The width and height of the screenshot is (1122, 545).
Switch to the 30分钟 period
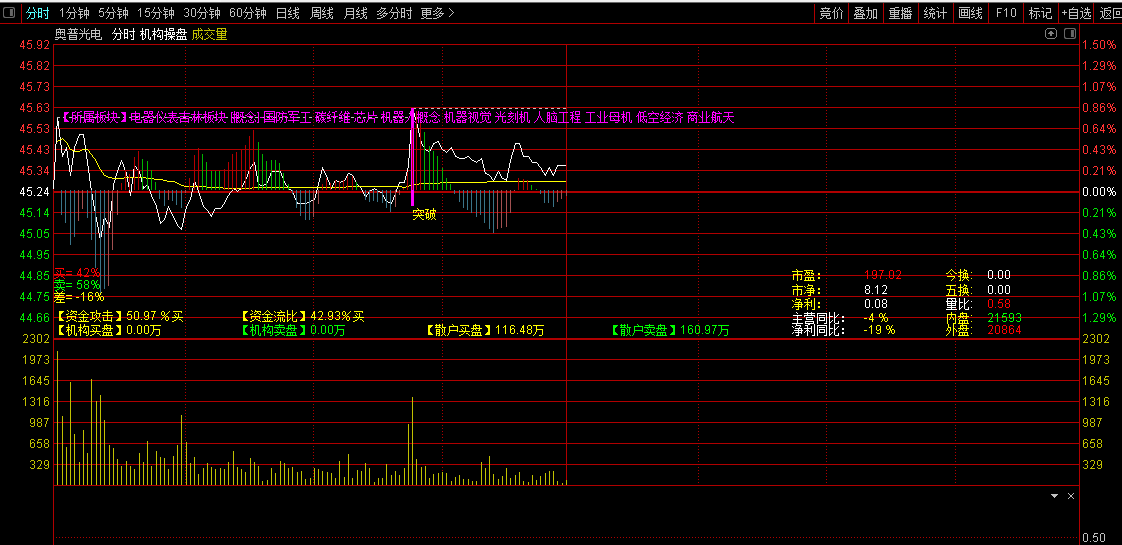click(202, 13)
